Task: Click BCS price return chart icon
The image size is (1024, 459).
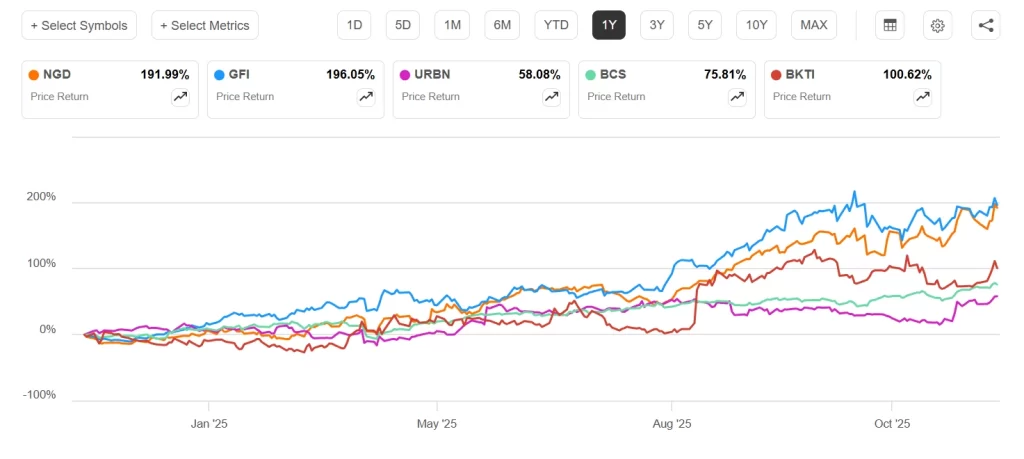Action: click(737, 97)
